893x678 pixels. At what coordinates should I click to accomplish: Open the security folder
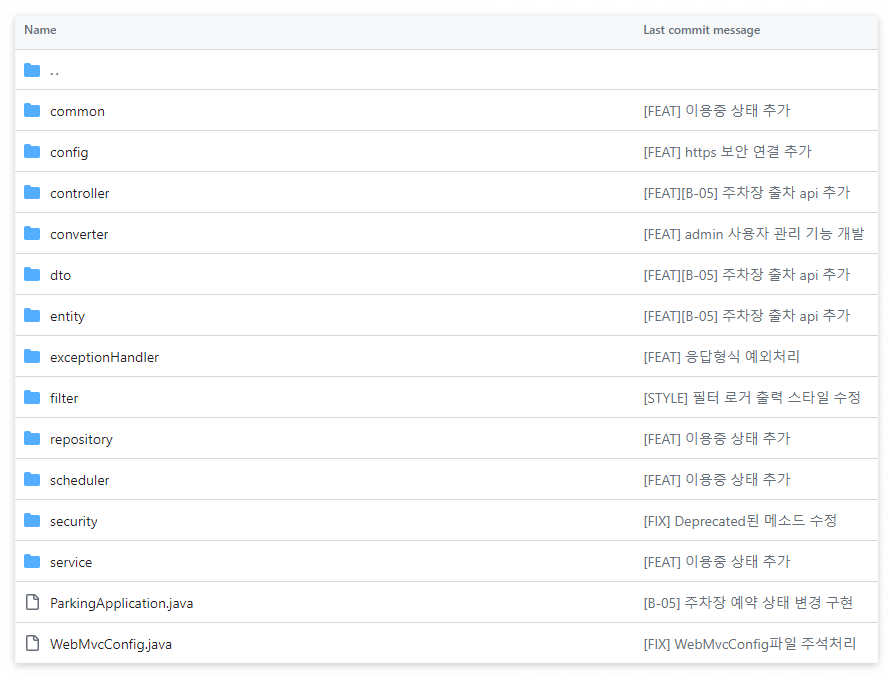click(x=73, y=522)
